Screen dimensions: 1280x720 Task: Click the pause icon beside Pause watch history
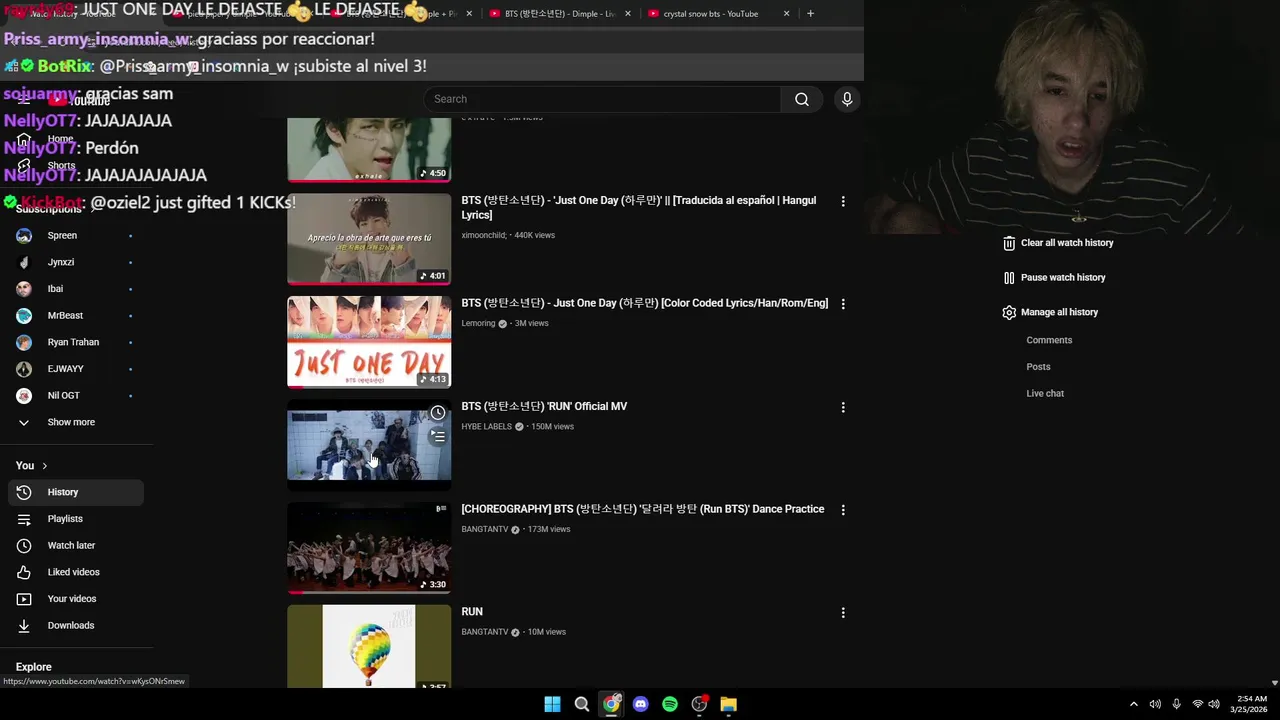coord(1009,278)
